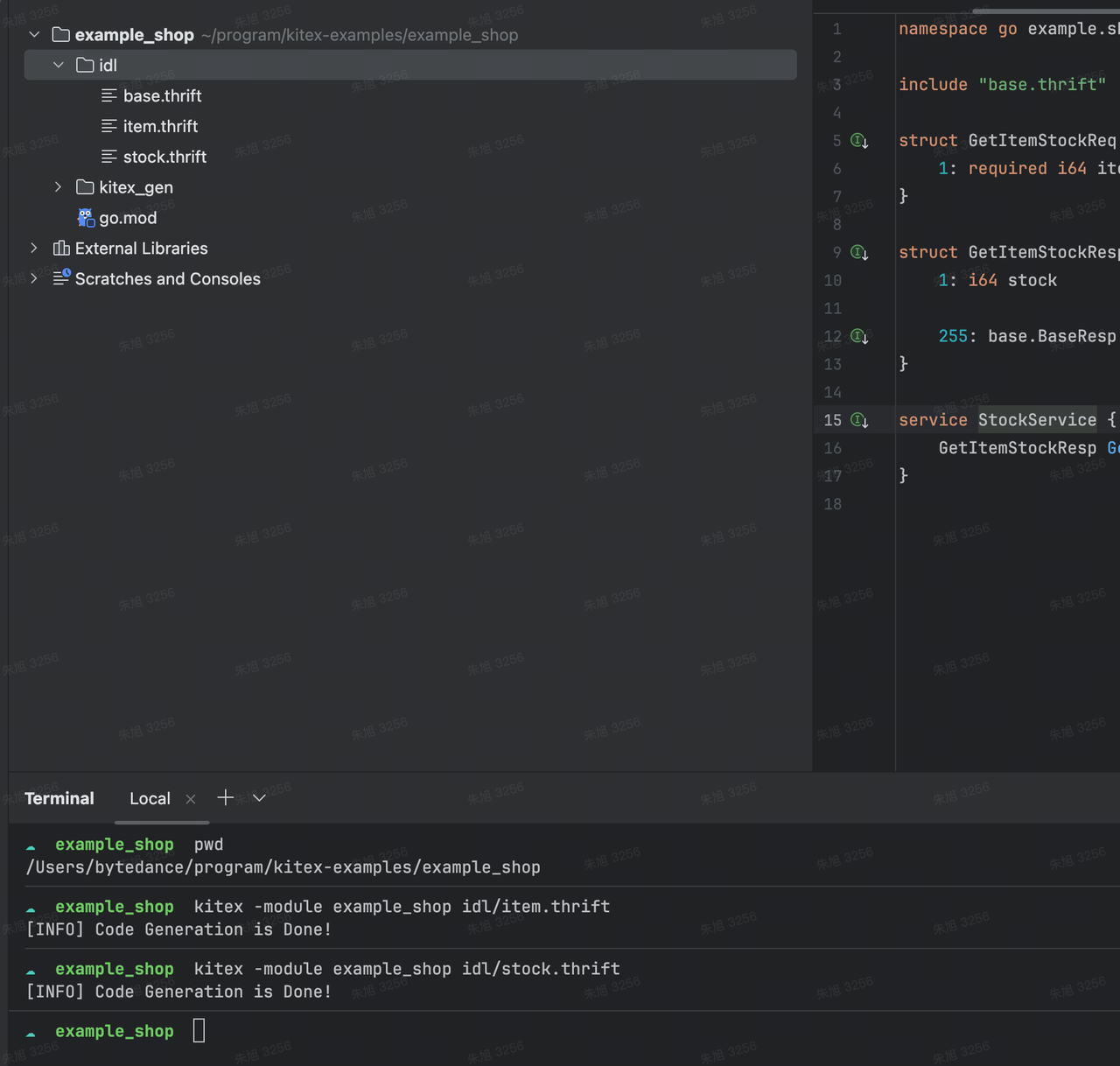The image size is (1120, 1066).
Task: Click the kitex_gen folder icon
Action: (x=85, y=187)
